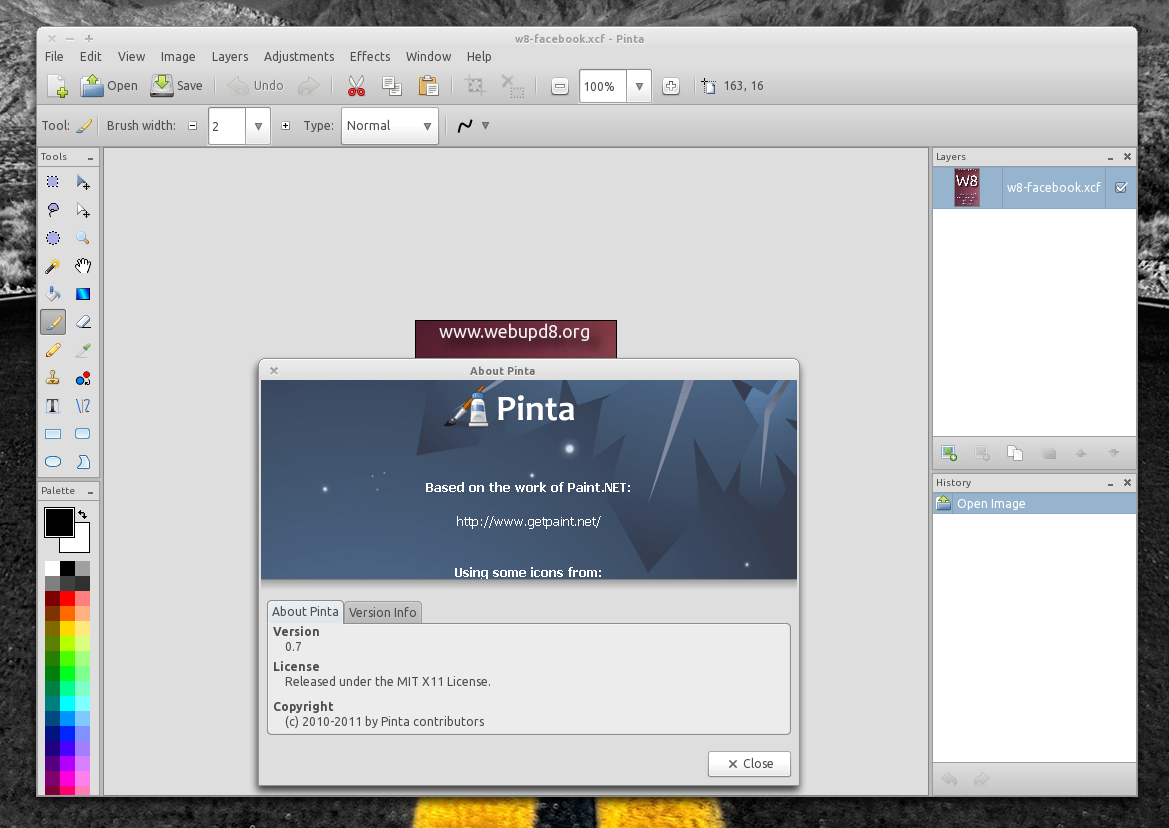Image resolution: width=1169 pixels, height=828 pixels.
Task: Click the Deselect toolbar icon
Action: click(512, 86)
